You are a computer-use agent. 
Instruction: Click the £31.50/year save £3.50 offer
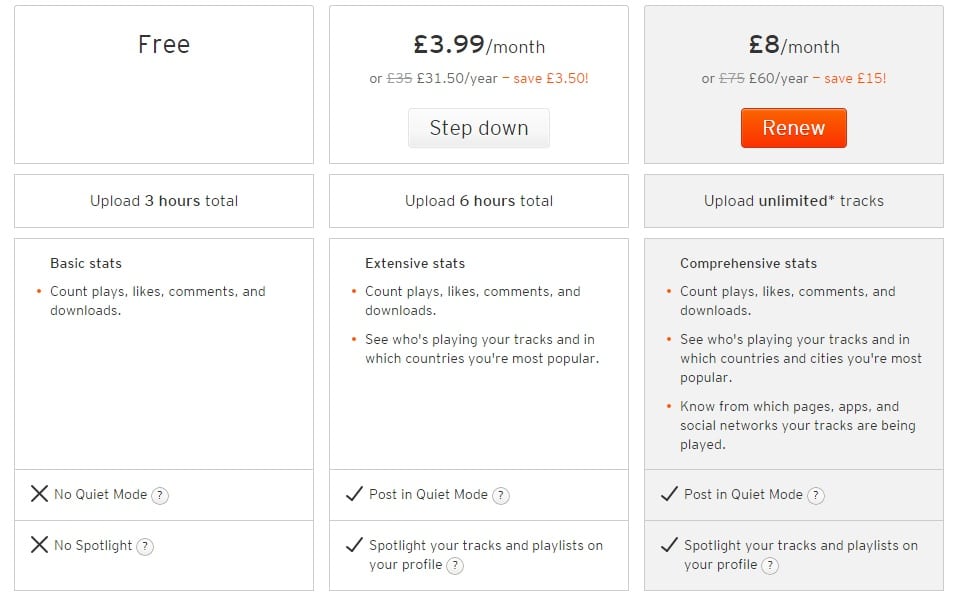point(479,79)
